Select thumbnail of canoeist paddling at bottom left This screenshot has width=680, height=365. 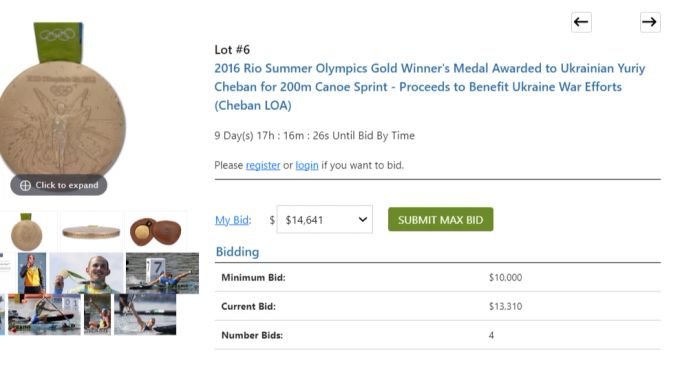[x=44, y=314]
